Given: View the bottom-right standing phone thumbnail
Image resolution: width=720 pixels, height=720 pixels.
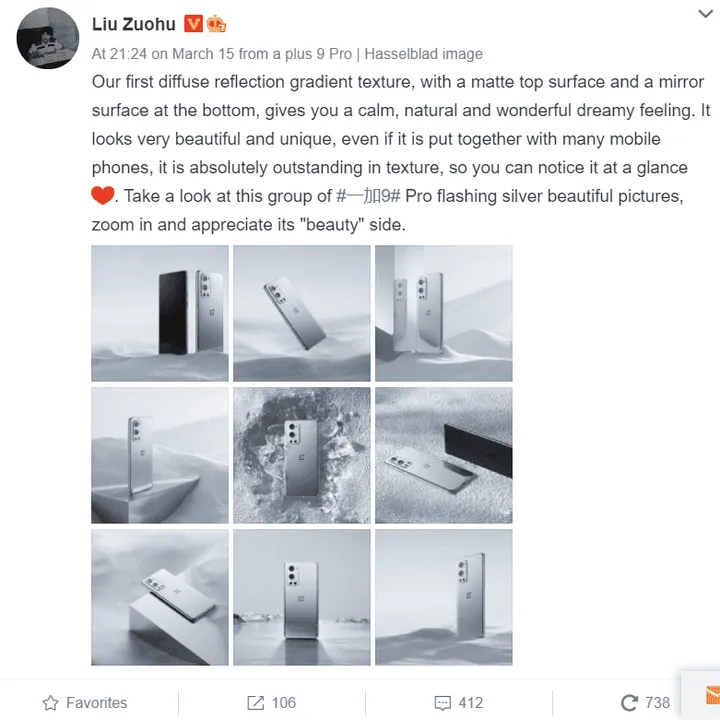Looking at the screenshot, I should (x=444, y=597).
